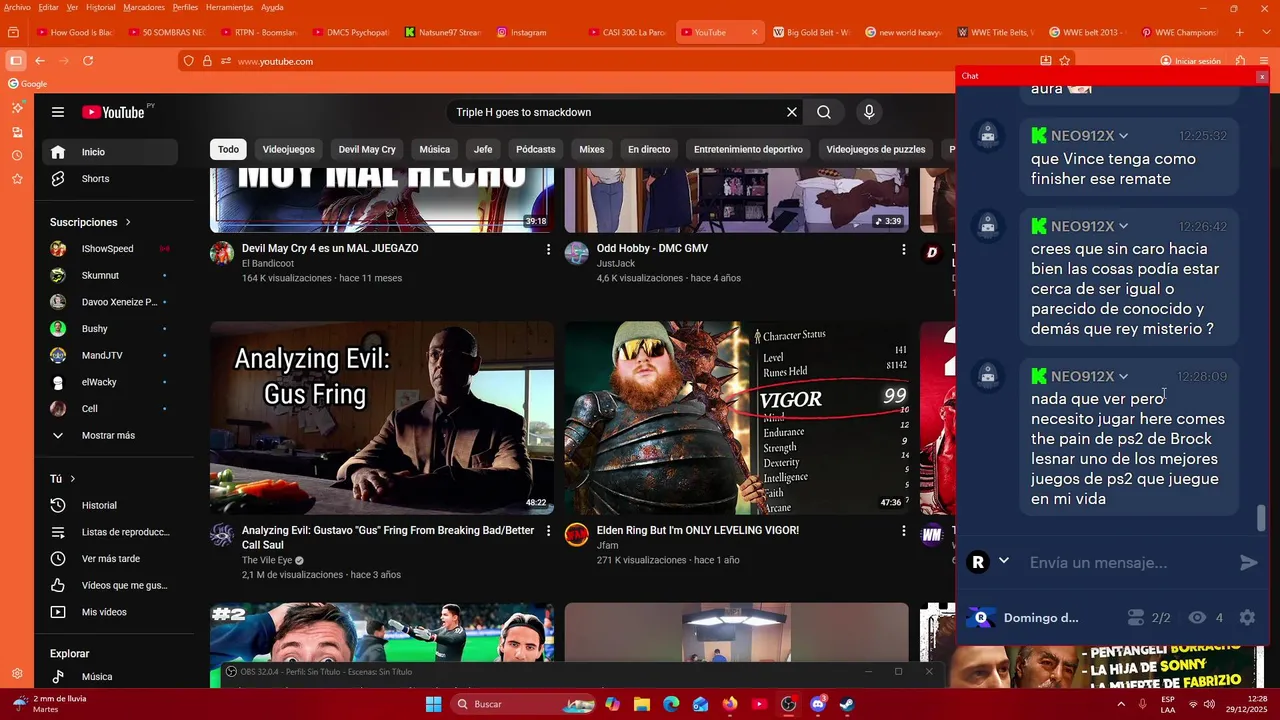The width and height of the screenshot is (1280, 720).
Task: Bookmark this page with the star icon
Action: point(1065,61)
